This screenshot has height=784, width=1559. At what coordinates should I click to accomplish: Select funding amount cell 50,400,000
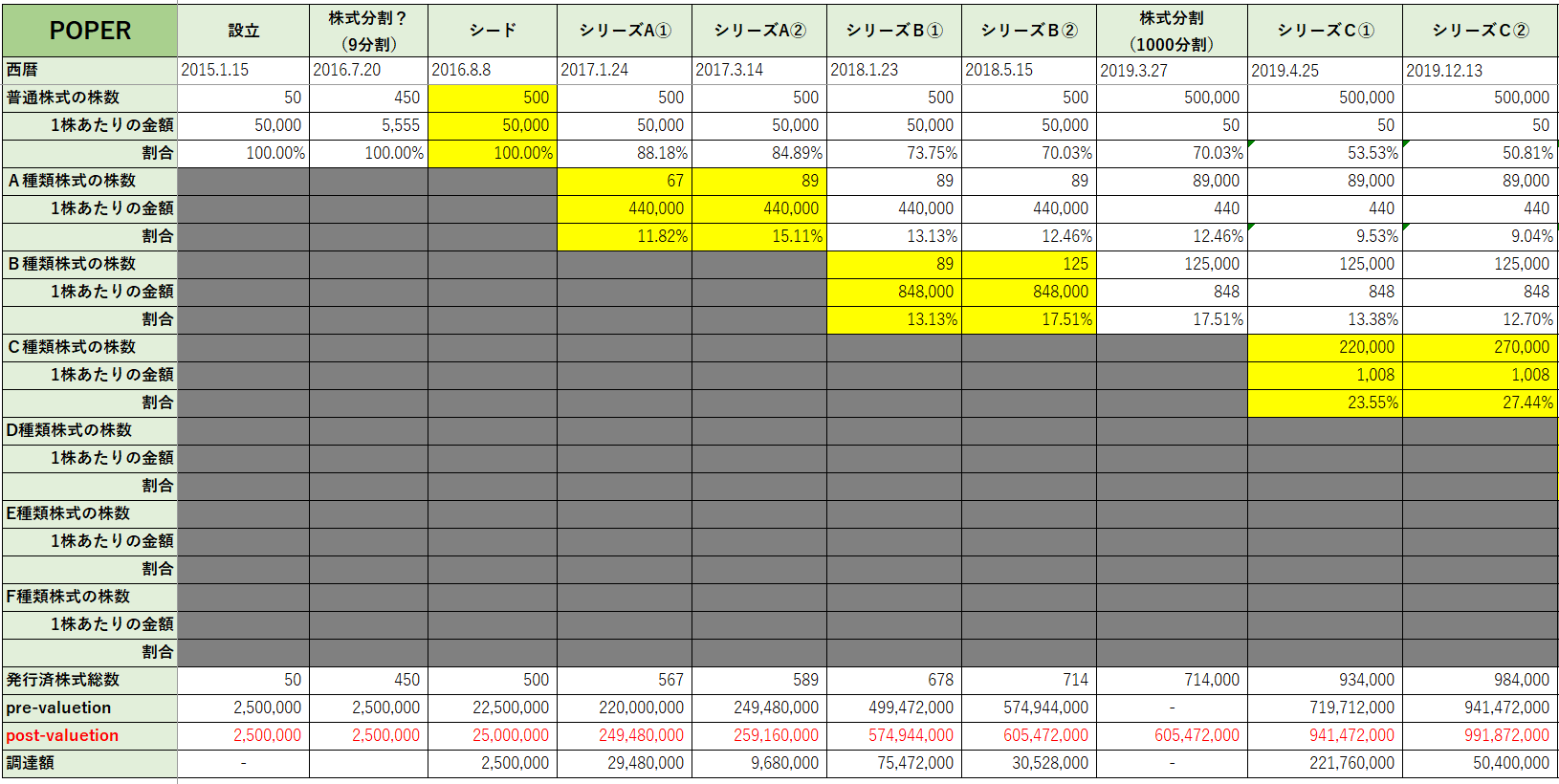tap(1481, 763)
